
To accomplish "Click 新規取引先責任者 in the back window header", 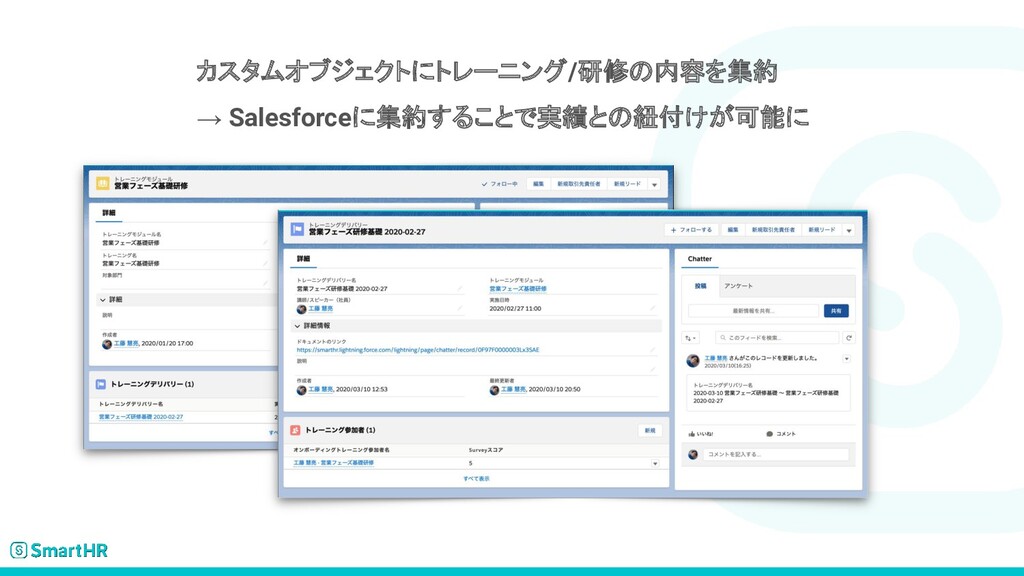I will 579,184.
